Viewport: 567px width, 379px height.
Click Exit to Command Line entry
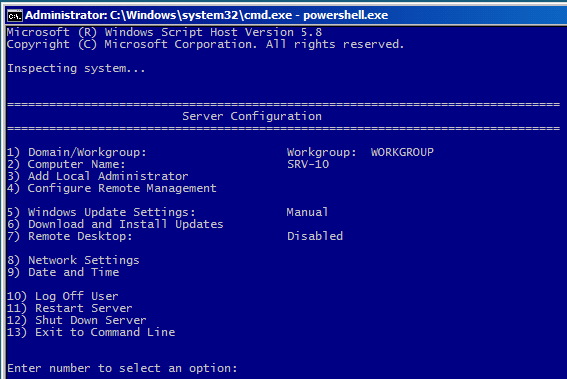coord(91,332)
